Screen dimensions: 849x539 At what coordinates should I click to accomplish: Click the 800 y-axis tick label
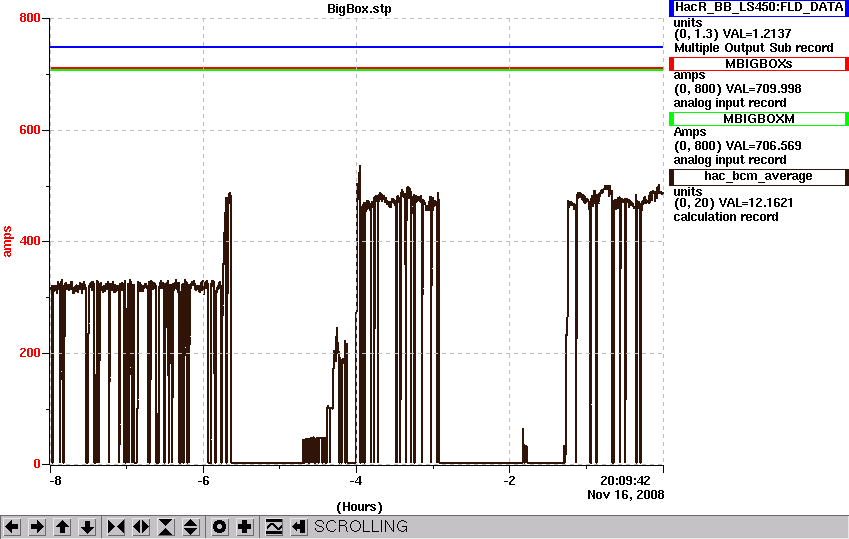click(30, 18)
